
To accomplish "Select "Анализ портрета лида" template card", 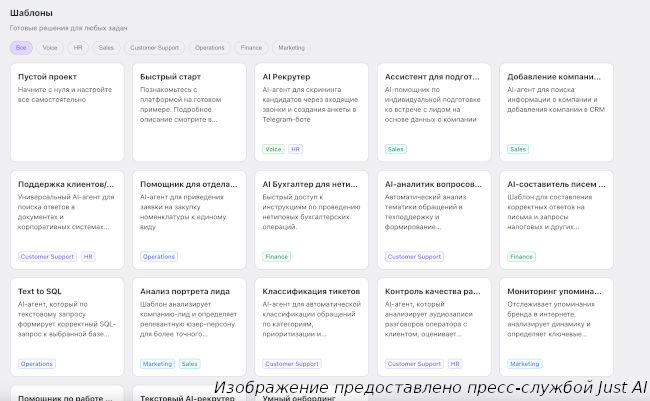I will [189, 322].
